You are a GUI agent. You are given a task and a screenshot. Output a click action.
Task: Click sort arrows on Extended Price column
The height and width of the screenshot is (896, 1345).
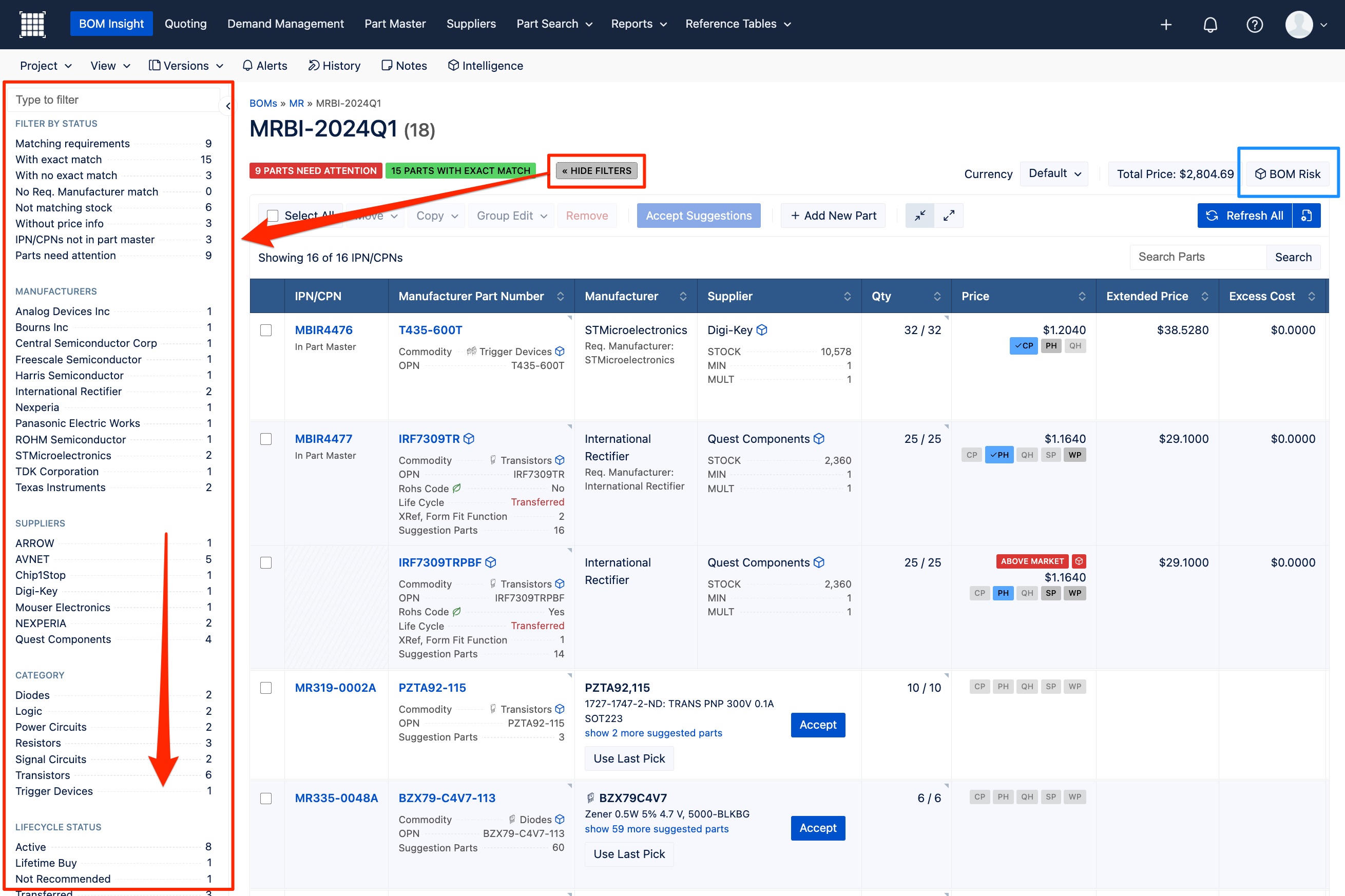(x=1204, y=296)
